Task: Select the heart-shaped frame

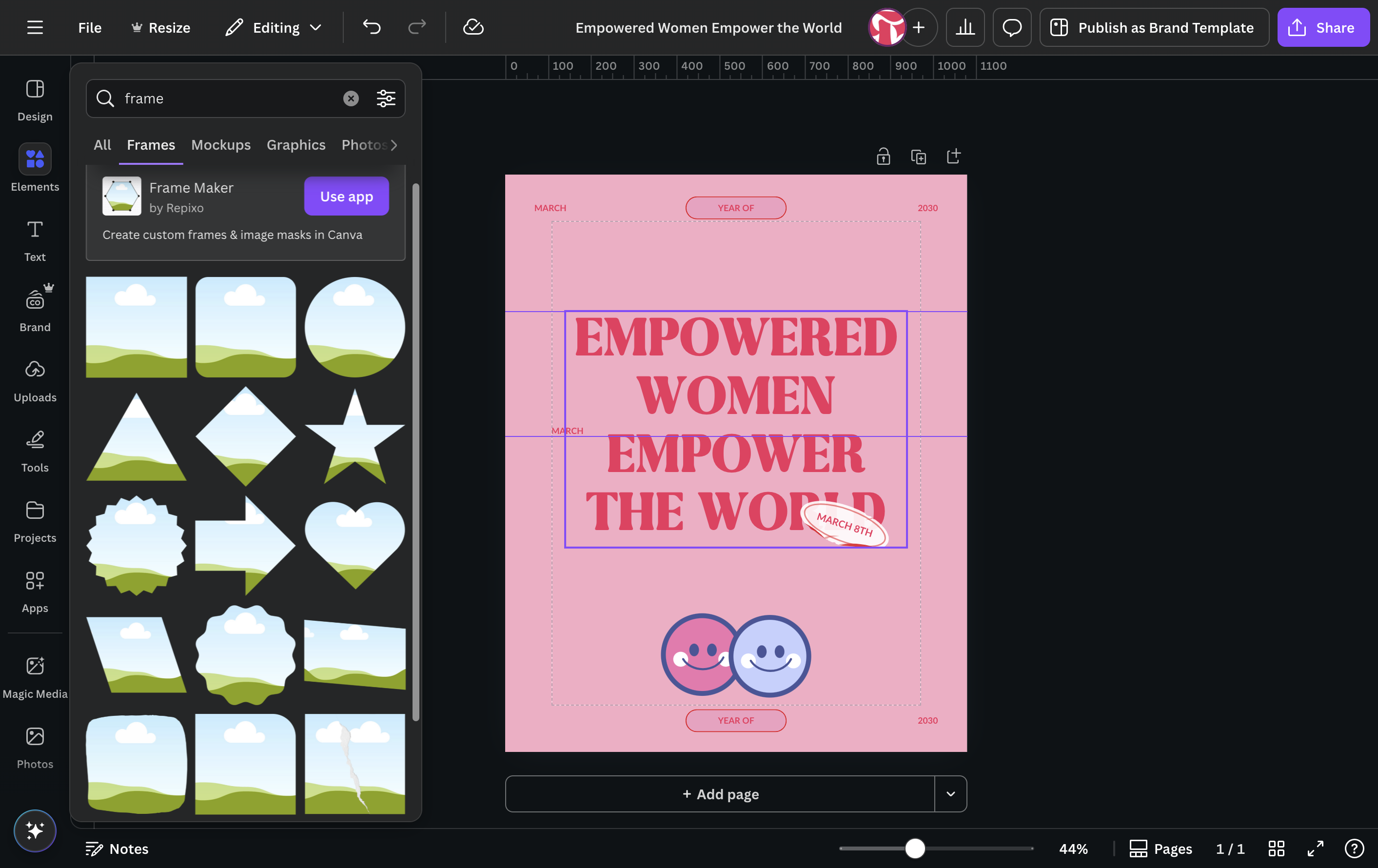Action: tap(355, 545)
